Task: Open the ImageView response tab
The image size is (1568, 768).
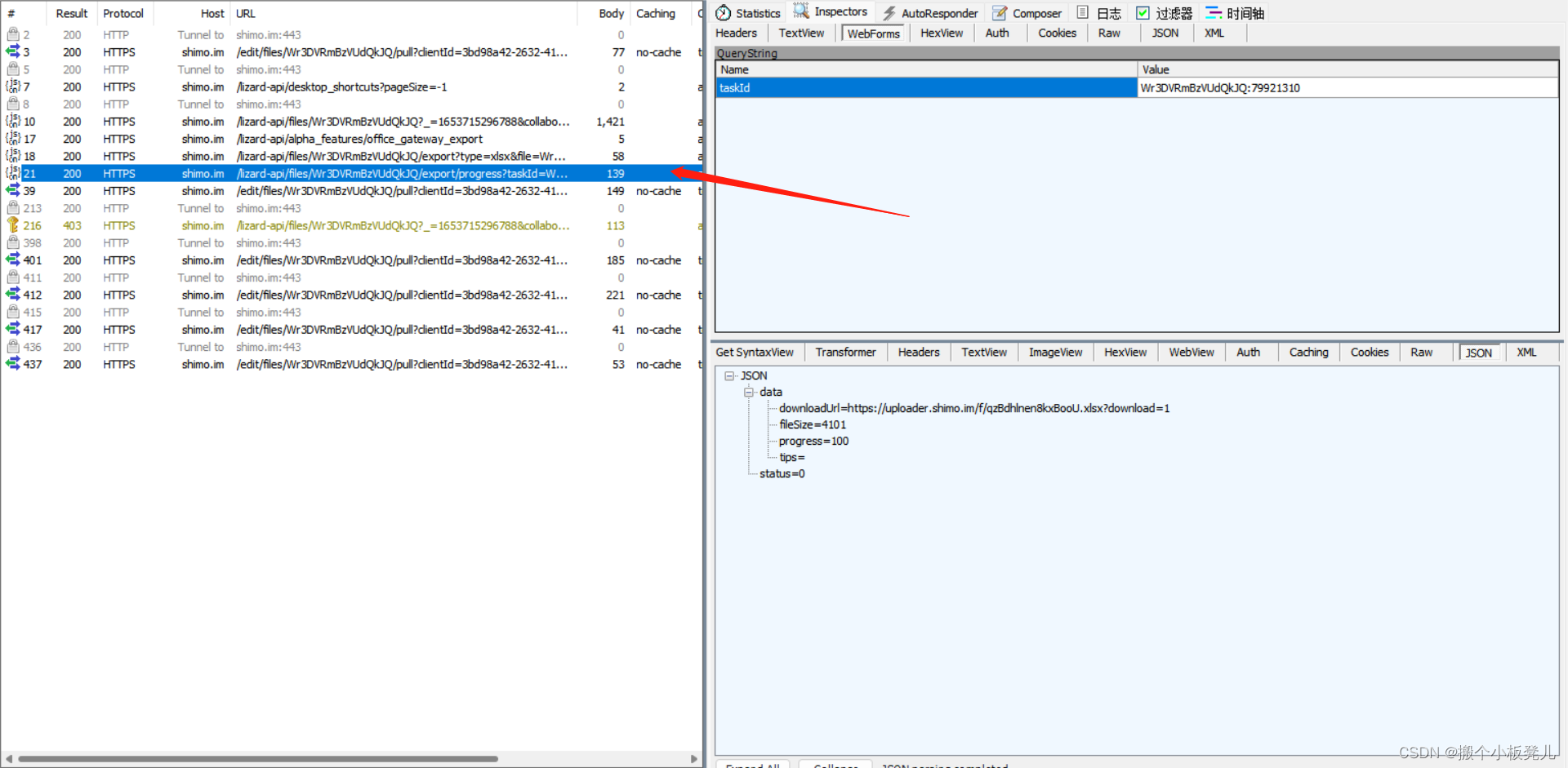Action: pyautogui.click(x=1055, y=352)
